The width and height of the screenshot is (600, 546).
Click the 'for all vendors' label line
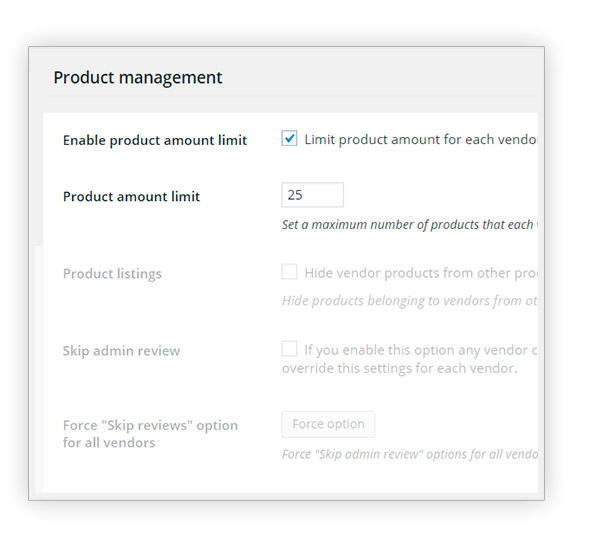click(x=109, y=443)
